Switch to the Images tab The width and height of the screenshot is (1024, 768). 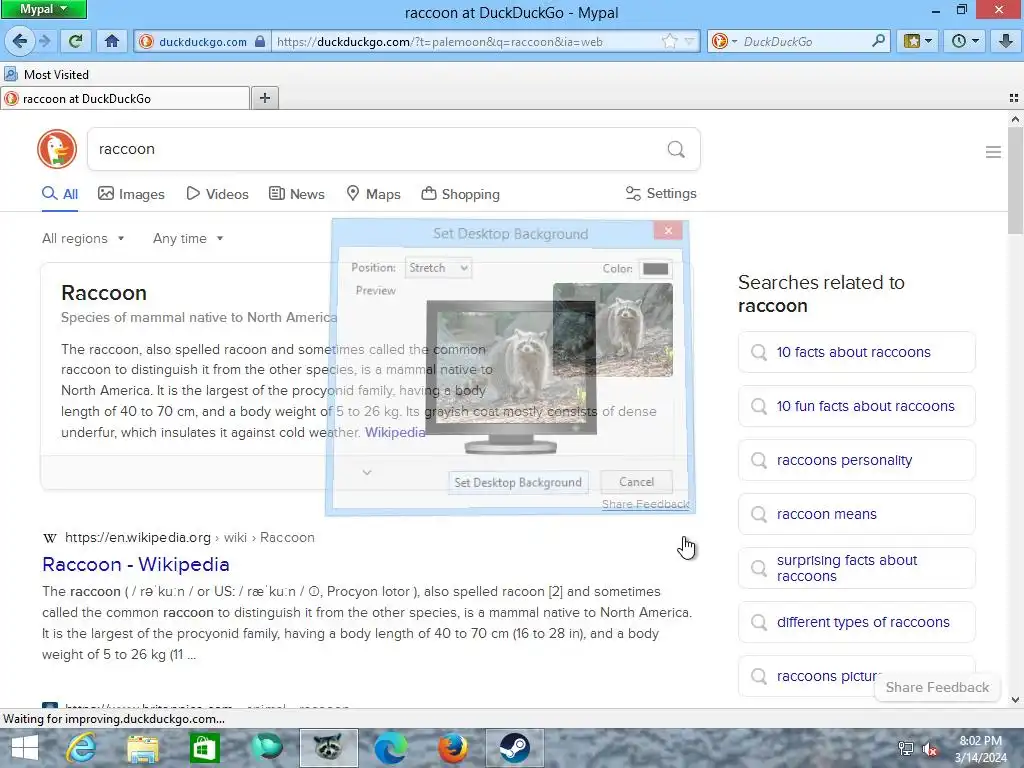pyautogui.click(x=131, y=194)
